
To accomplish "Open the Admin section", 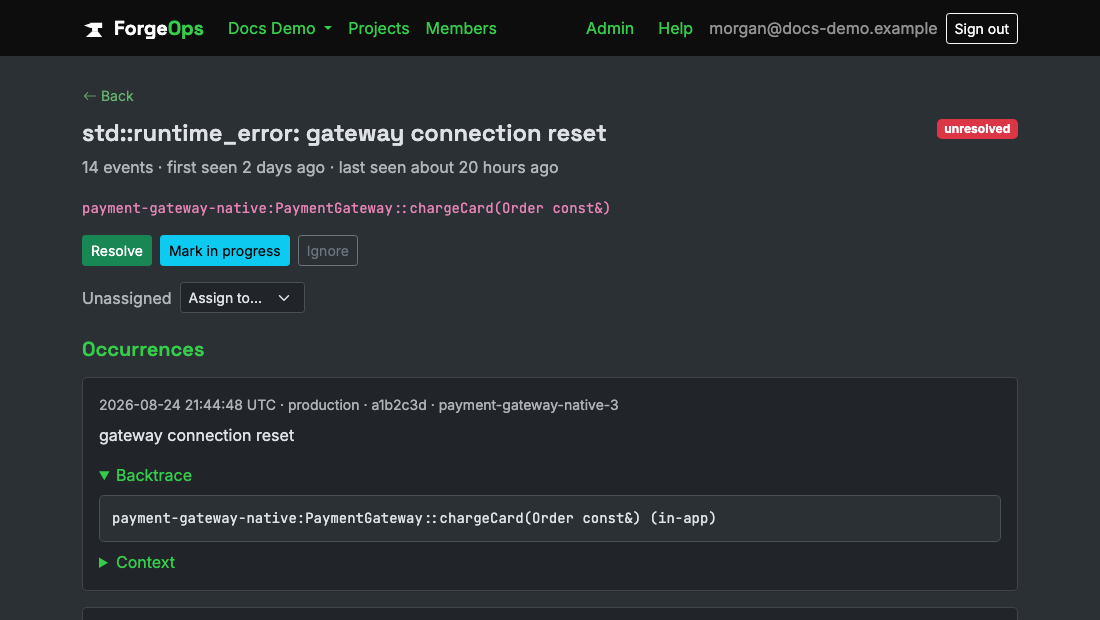I will click(610, 29).
